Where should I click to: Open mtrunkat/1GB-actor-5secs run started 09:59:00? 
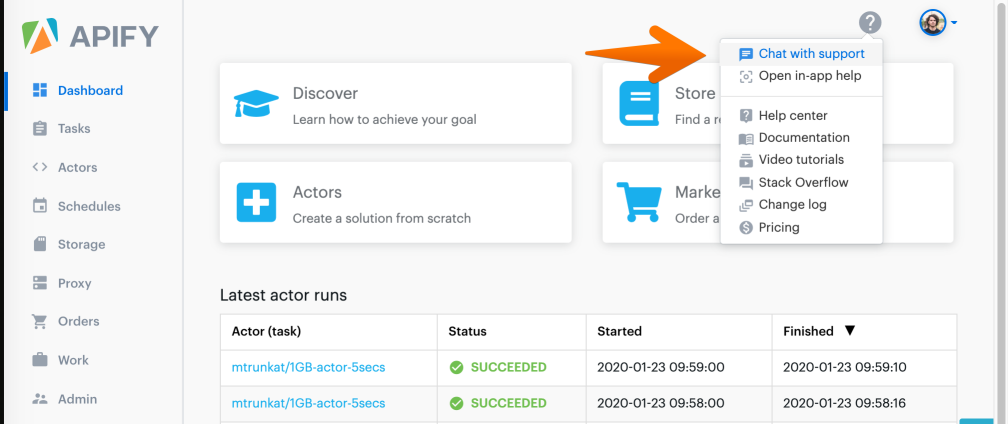pos(309,367)
